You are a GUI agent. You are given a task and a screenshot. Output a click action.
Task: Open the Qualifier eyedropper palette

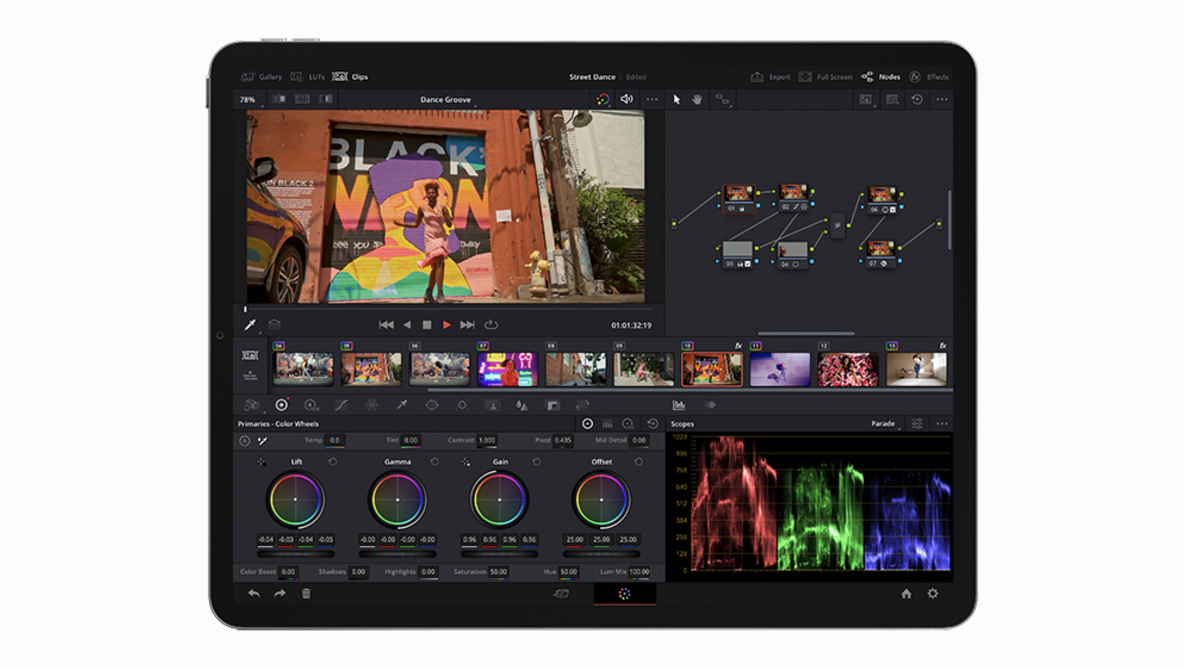pos(402,405)
